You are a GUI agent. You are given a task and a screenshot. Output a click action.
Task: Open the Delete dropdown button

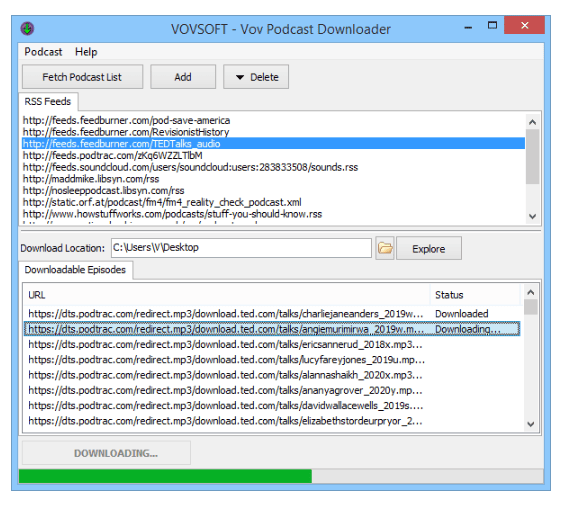pos(256,77)
